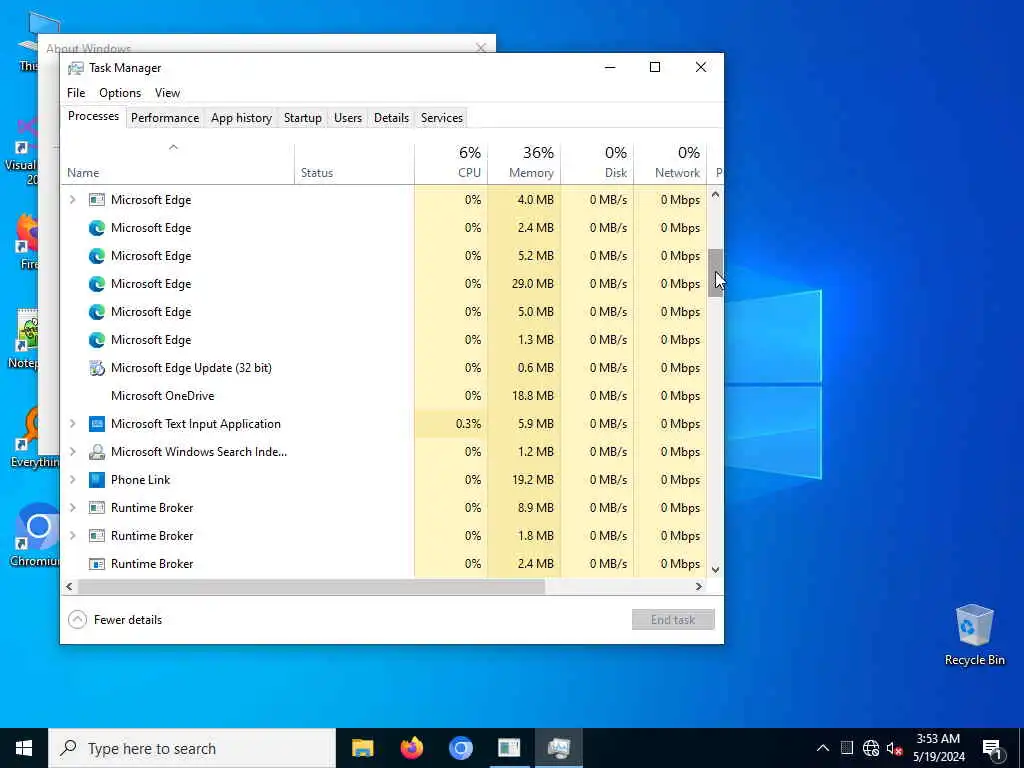Screen dimensions: 1024x768
Task: Open the notification center icon
Action: [991, 748]
